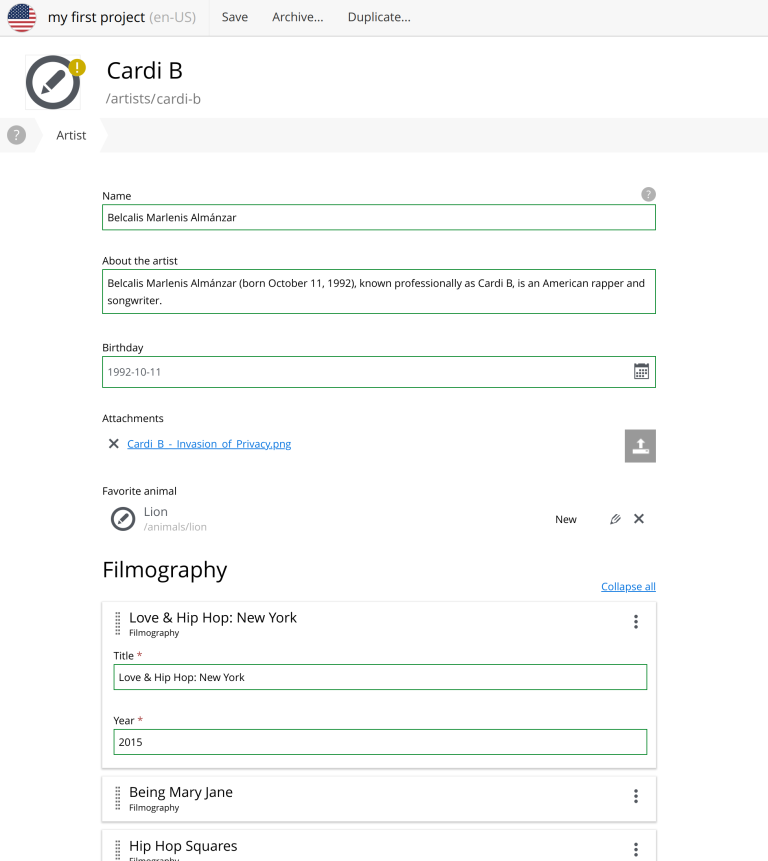The height and width of the screenshot is (861, 768).
Task: Click the US flag language icon
Action: 22,18
